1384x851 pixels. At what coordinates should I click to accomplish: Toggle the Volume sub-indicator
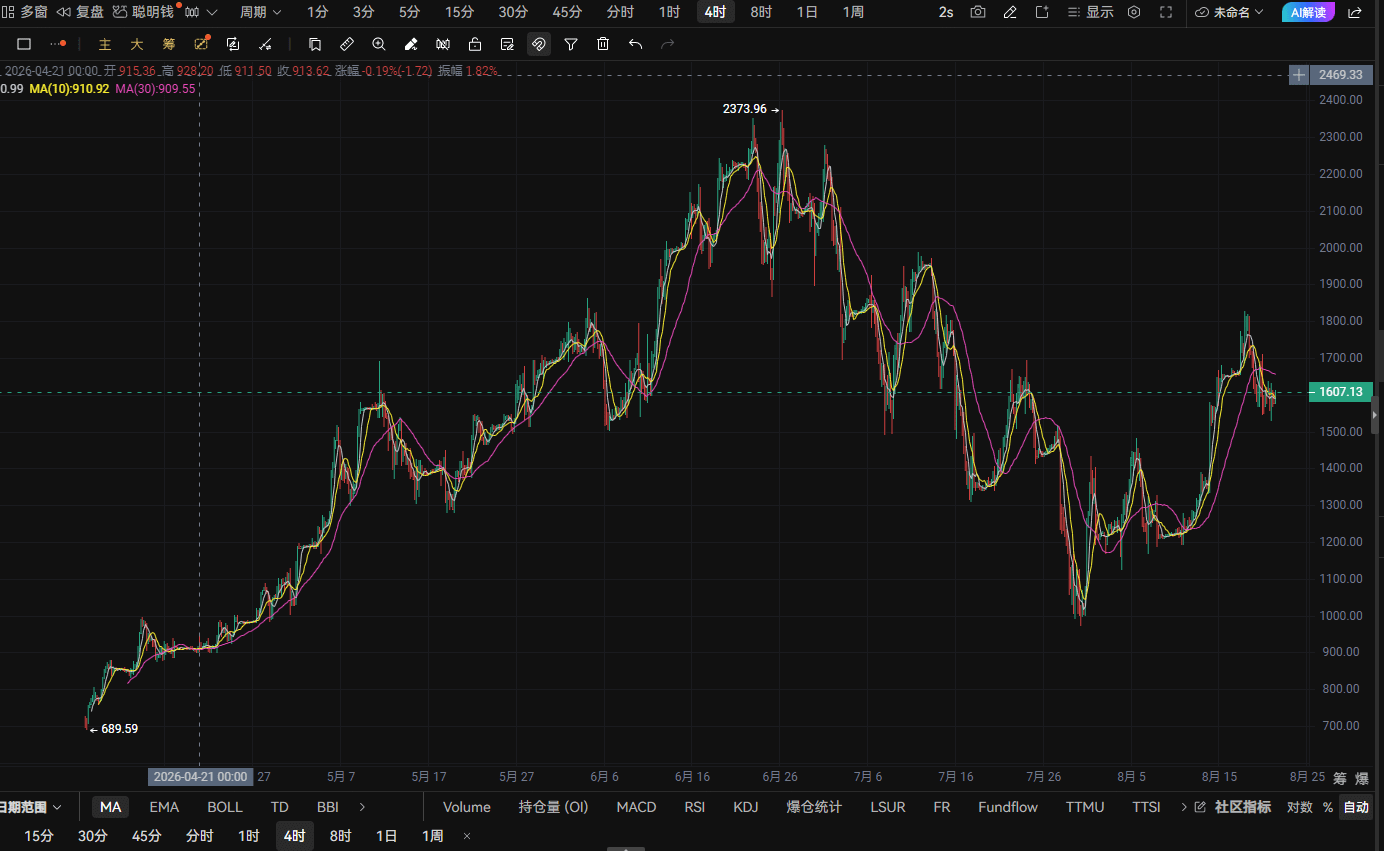pyautogui.click(x=467, y=807)
